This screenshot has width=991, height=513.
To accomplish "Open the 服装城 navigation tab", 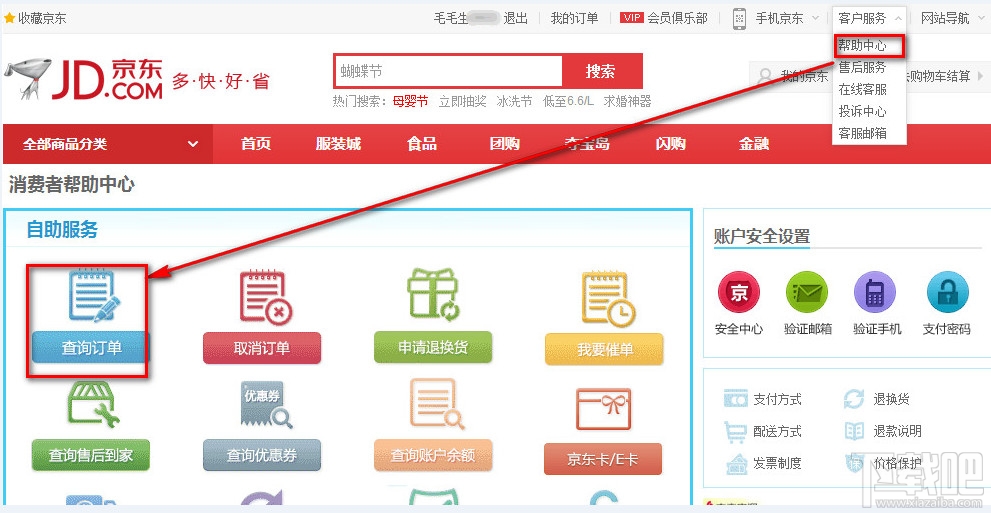I will [338, 144].
